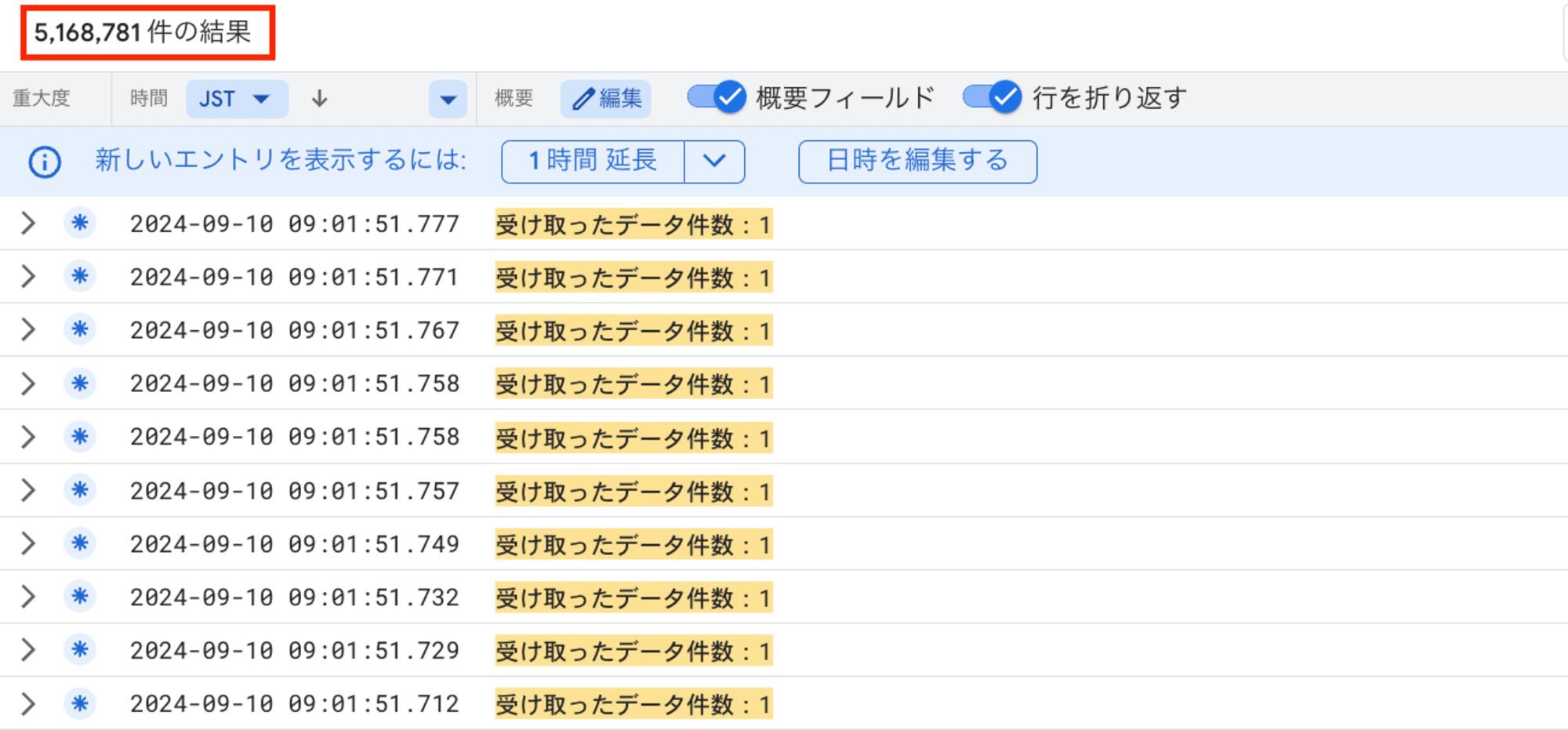The image size is (1568, 730).
Task: Click the 時間 column header
Action: click(x=149, y=99)
